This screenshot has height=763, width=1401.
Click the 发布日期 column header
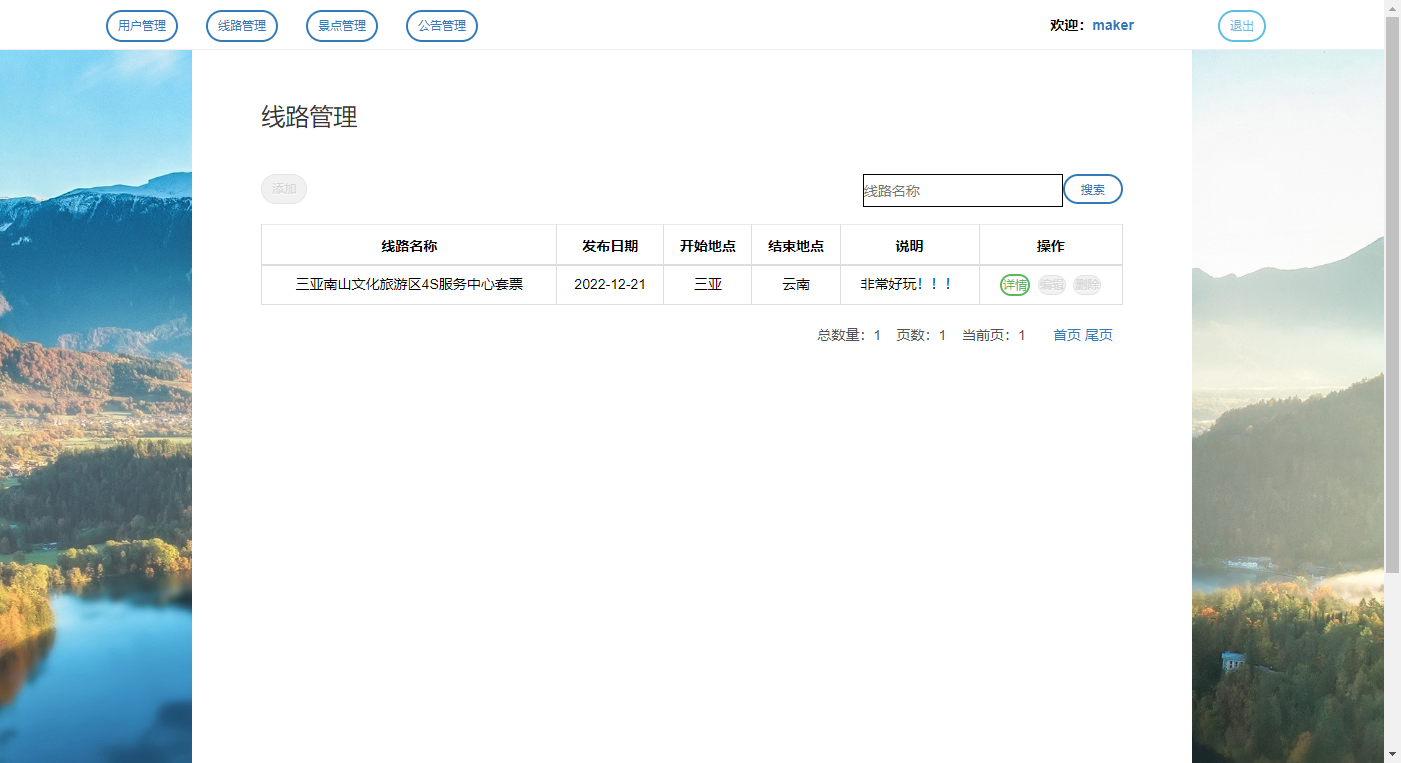[x=610, y=245]
